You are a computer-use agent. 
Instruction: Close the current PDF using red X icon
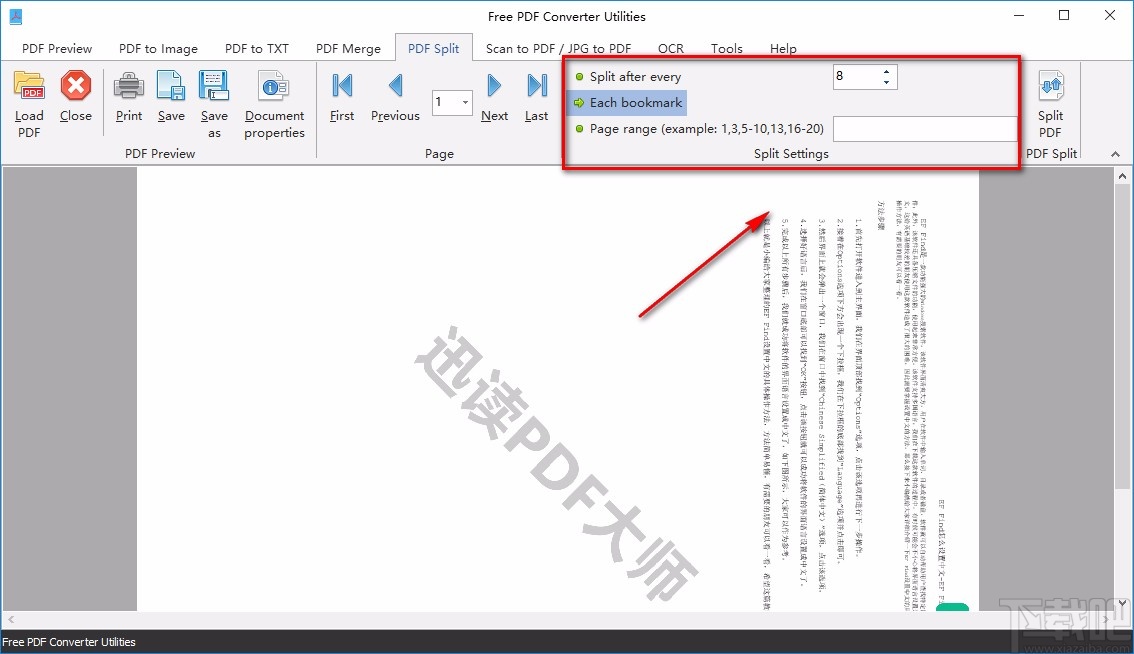[x=75, y=86]
